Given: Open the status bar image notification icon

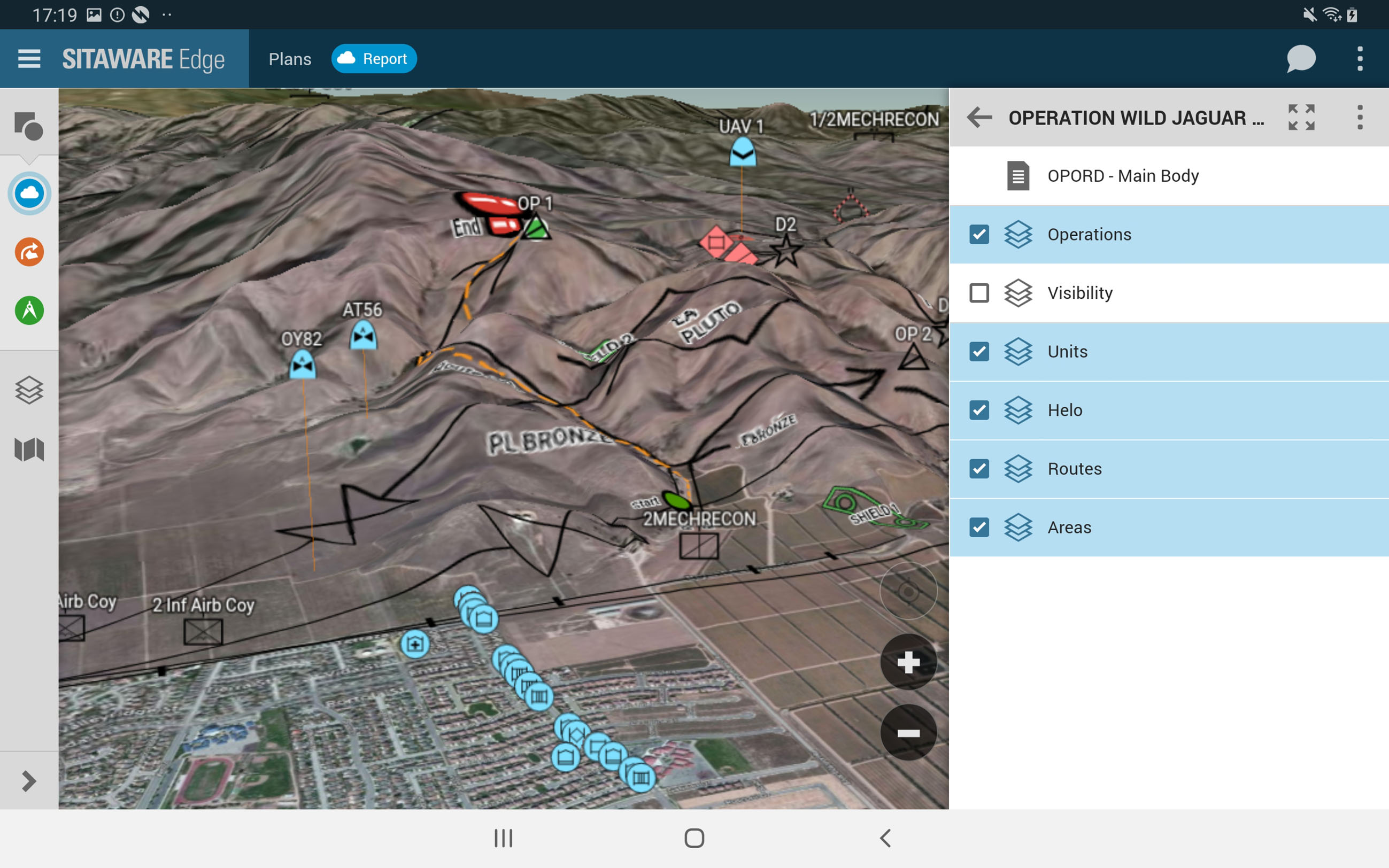Looking at the screenshot, I should click(94, 15).
